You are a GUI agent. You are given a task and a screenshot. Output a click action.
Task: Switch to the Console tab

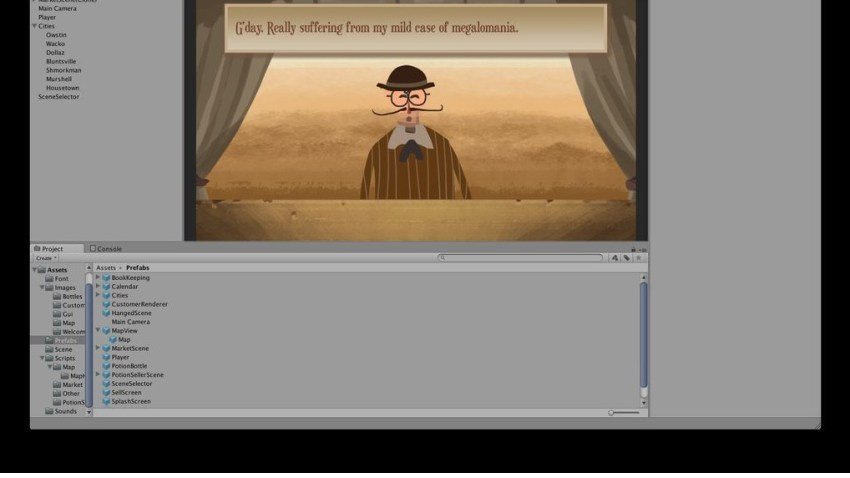point(106,249)
